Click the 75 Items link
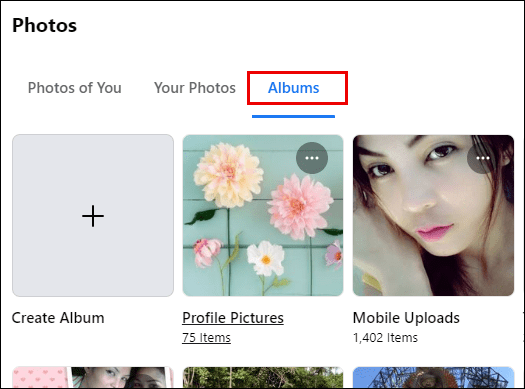 206,337
